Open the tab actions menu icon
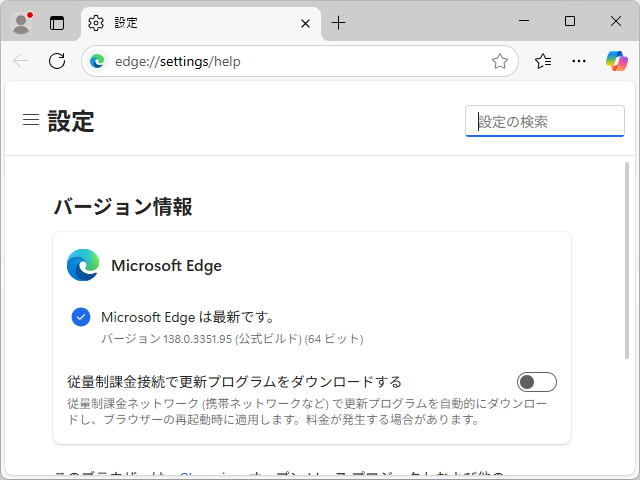Viewport: 640px width, 480px height. point(57,23)
